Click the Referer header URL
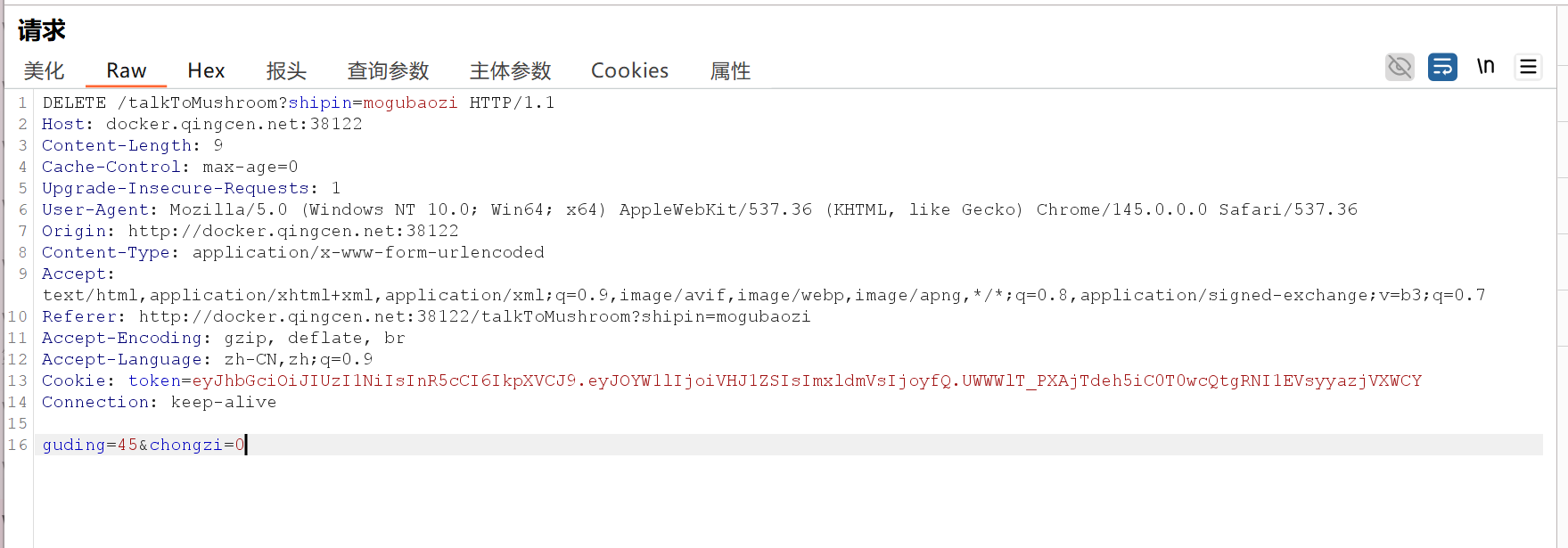Image resolution: width=1568 pixels, height=548 pixels. click(x=474, y=316)
